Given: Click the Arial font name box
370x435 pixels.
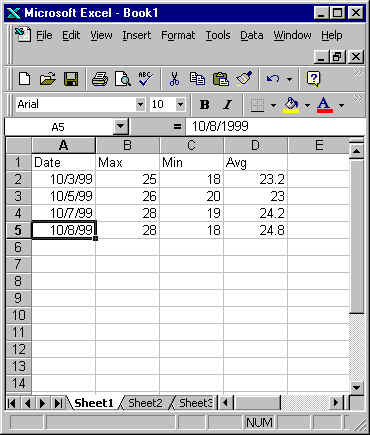Looking at the screenshot, I should click(76, 104).
